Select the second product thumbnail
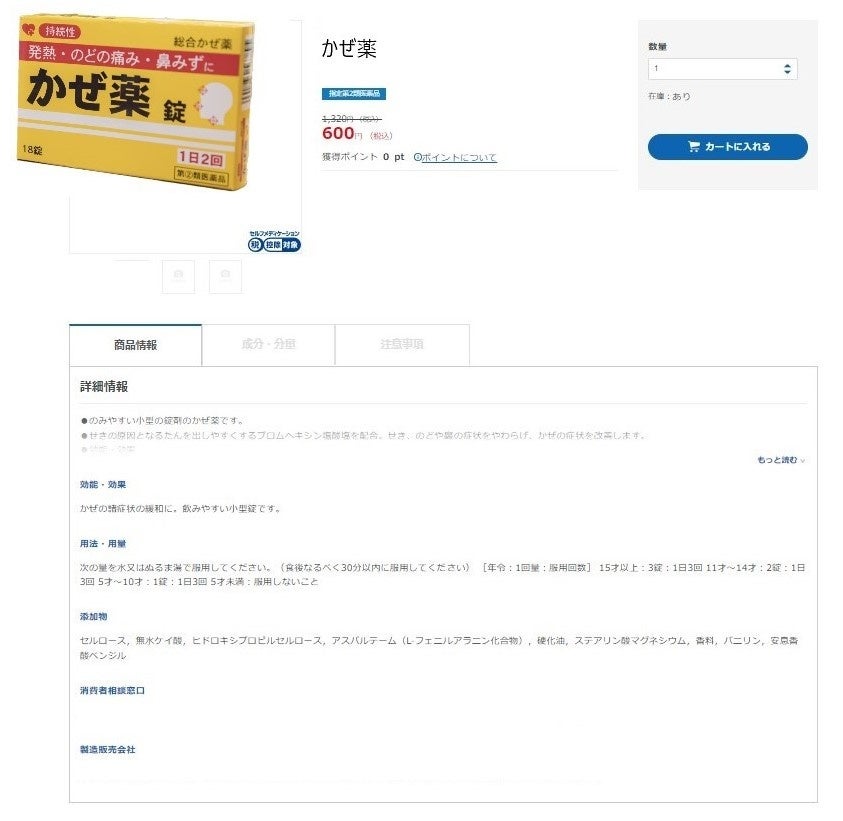This screenshot has height=821, width=843. tap(178, 276)
